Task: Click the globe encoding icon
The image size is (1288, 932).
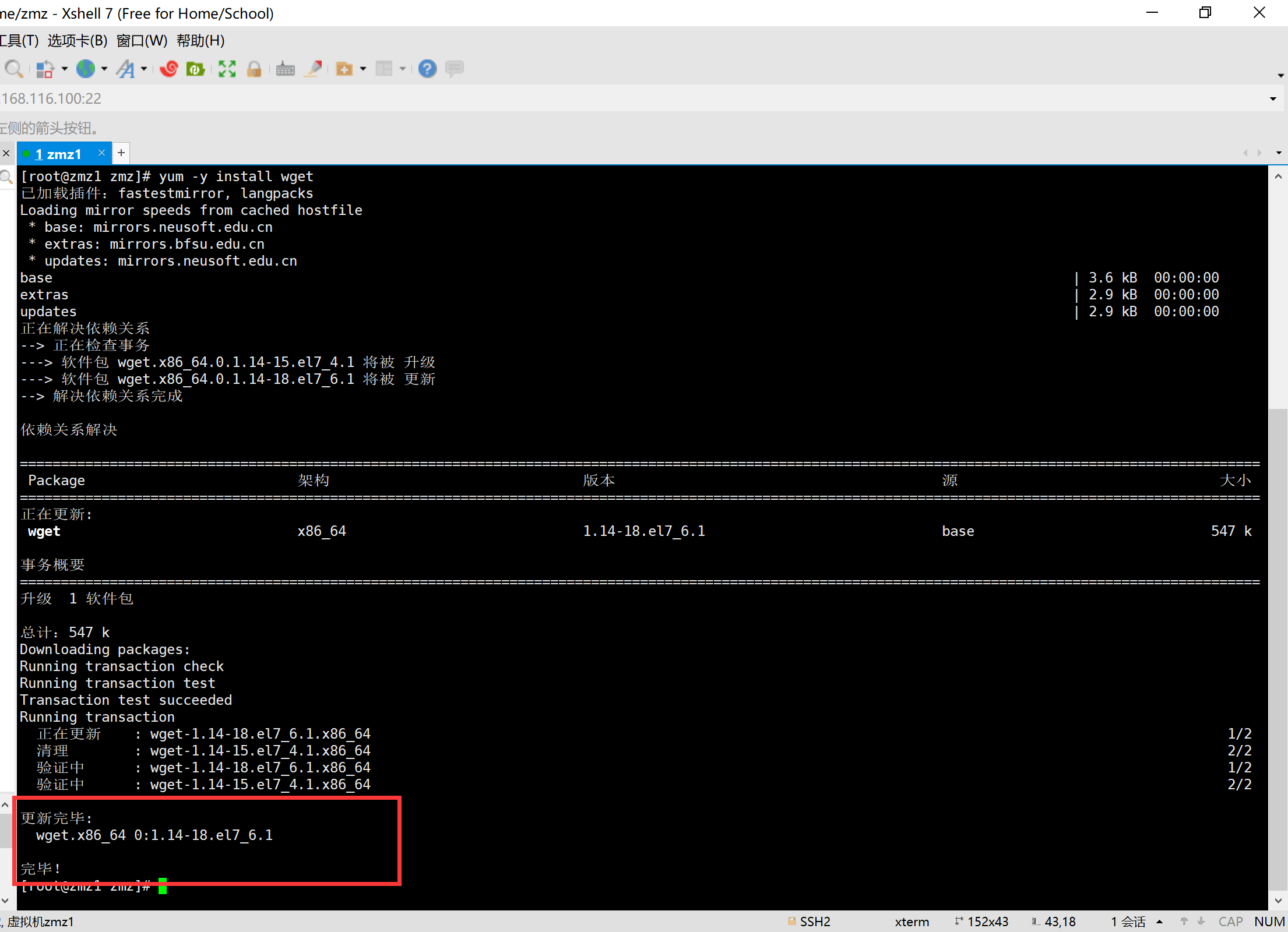Action: pos(86,69)
